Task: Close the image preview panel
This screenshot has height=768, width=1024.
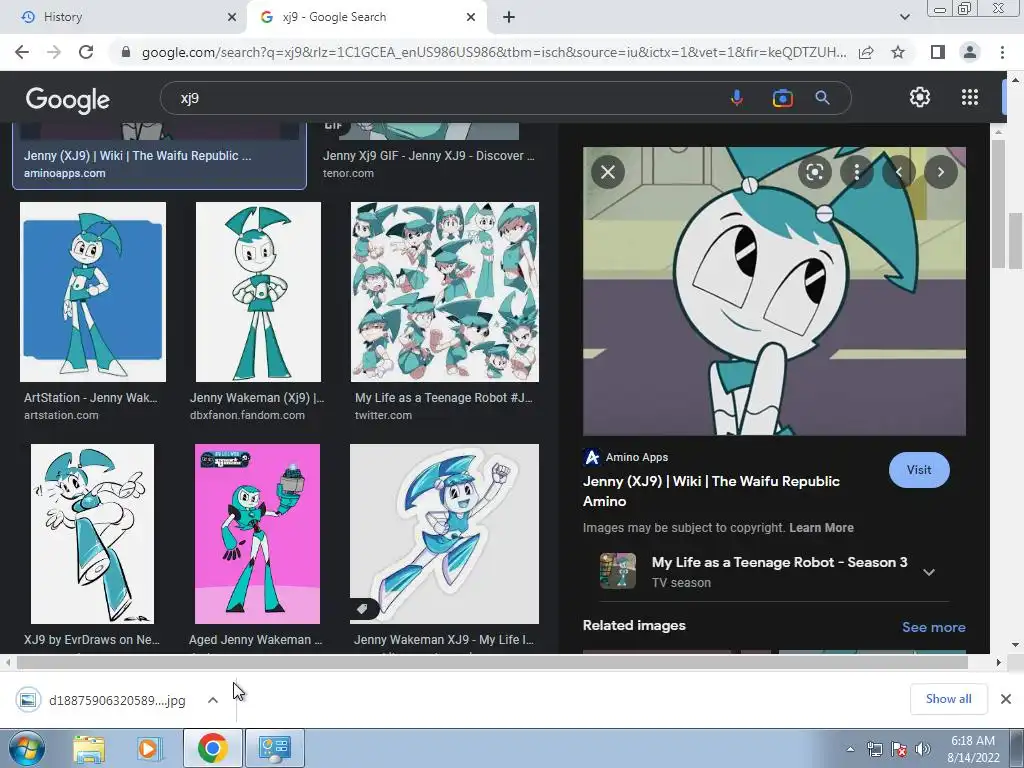Action: pos(608,172)
